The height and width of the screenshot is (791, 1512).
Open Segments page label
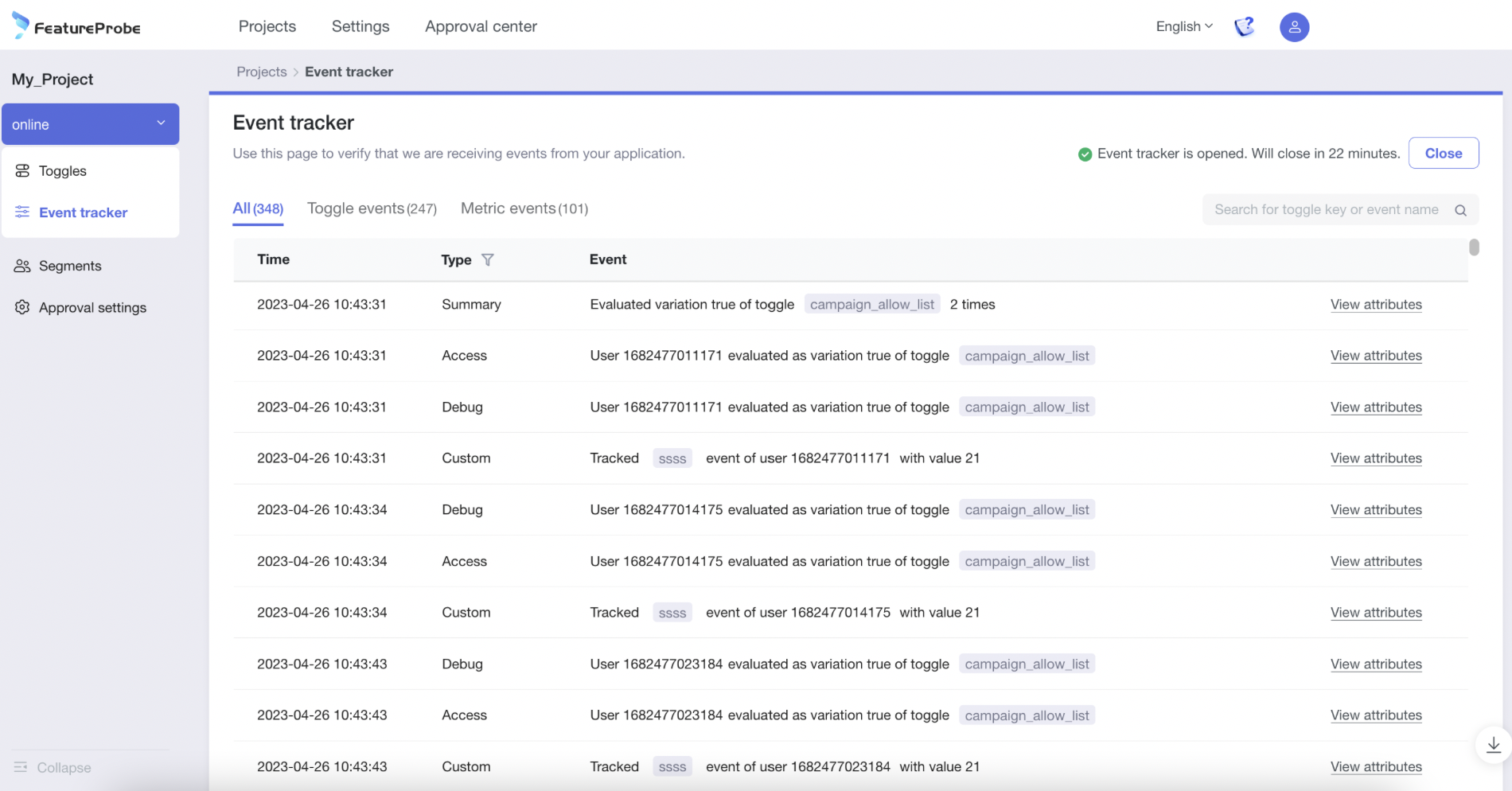click(70, 266)
